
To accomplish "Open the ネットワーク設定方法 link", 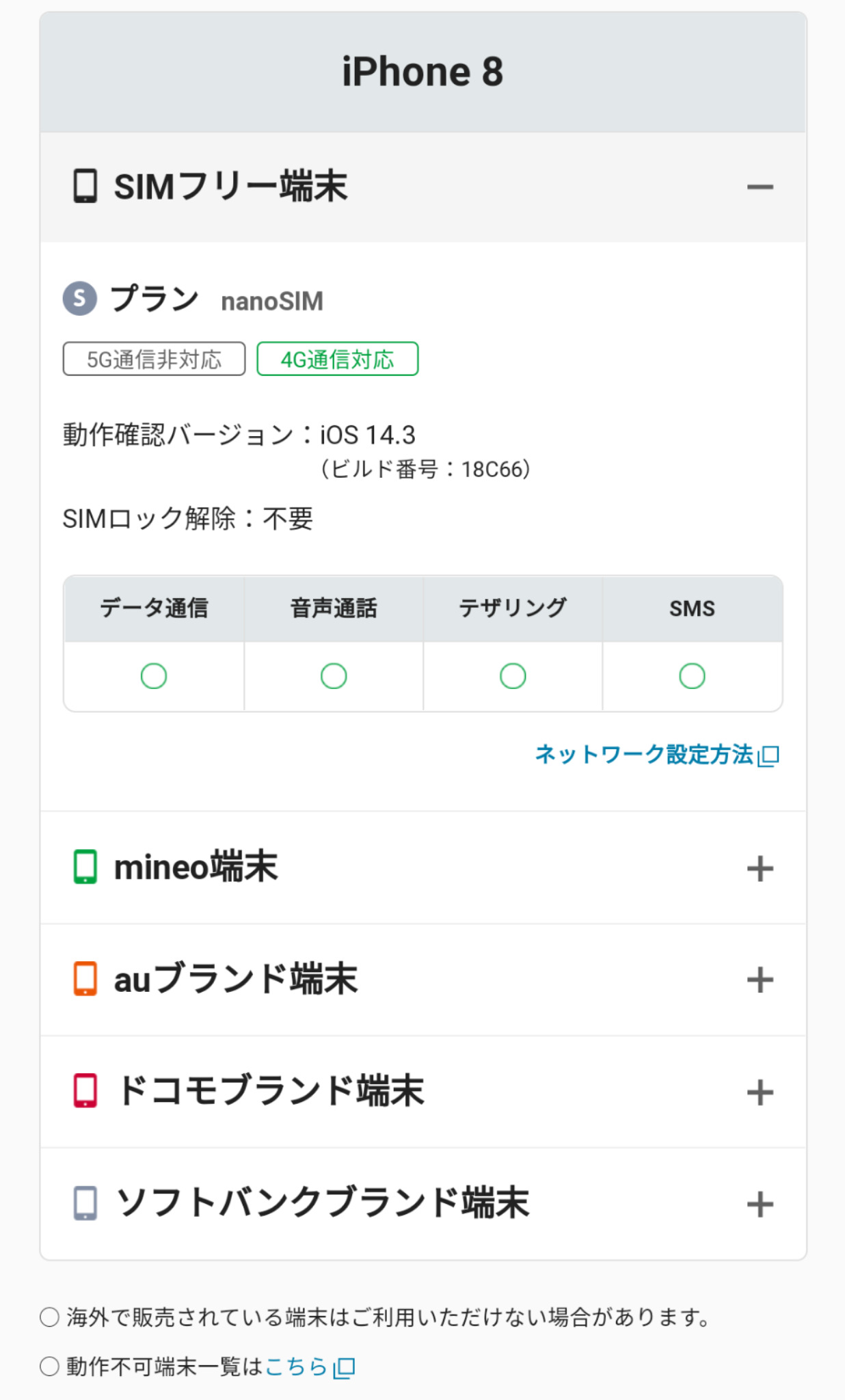I will [x=643, y=754].
